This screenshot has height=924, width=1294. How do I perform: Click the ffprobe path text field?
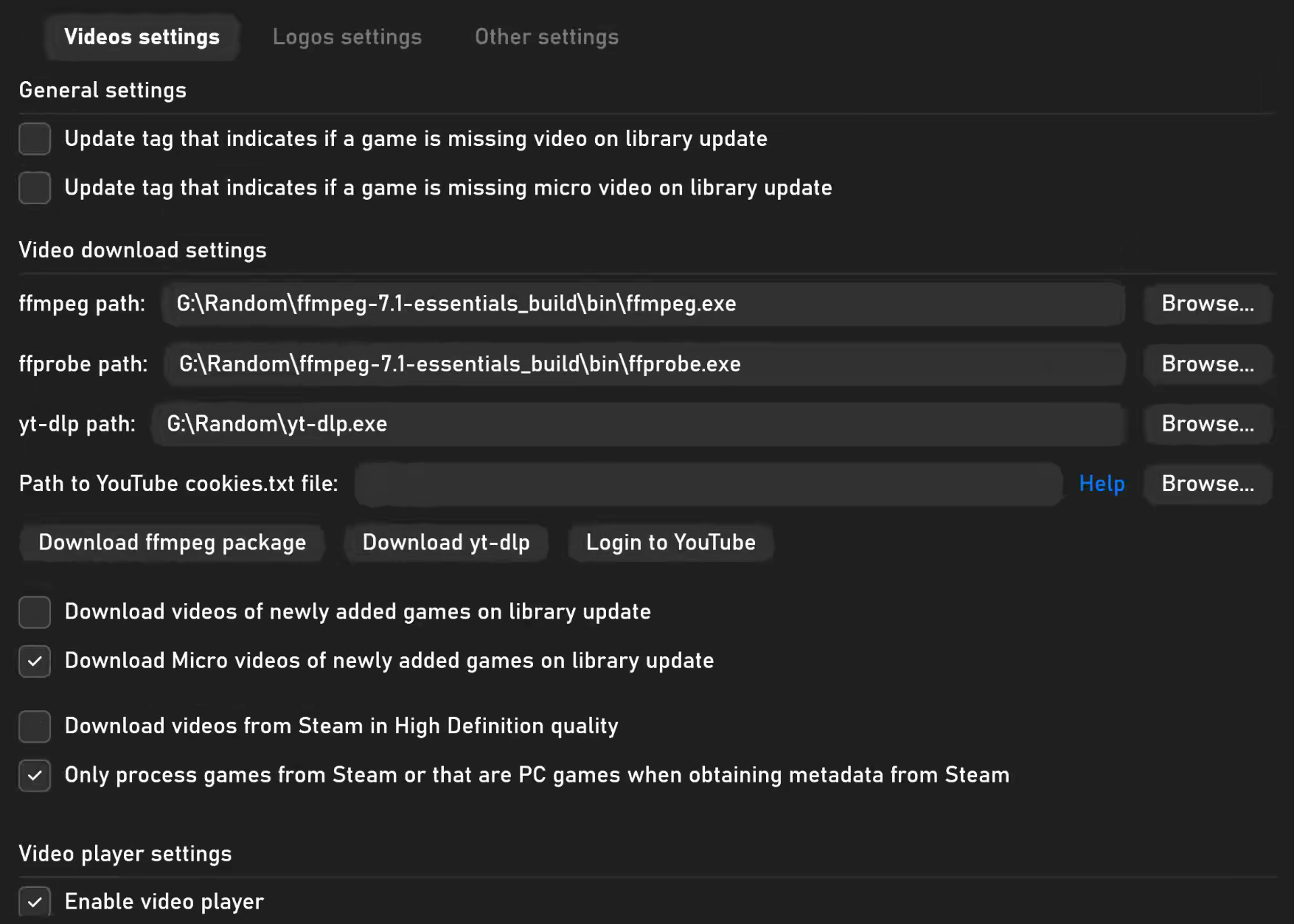pyautogui.click(x=644, y=364)
